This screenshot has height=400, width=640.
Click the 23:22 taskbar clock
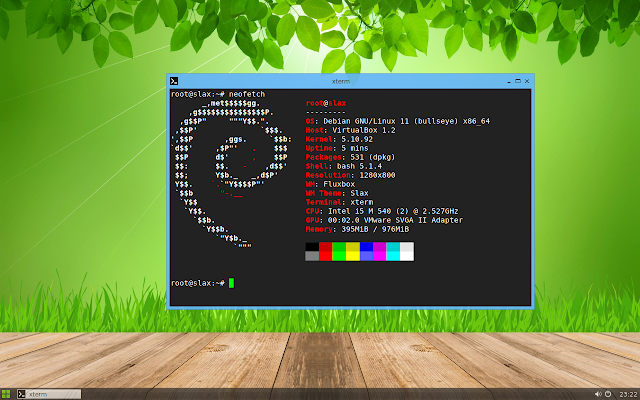pos(628,394)
